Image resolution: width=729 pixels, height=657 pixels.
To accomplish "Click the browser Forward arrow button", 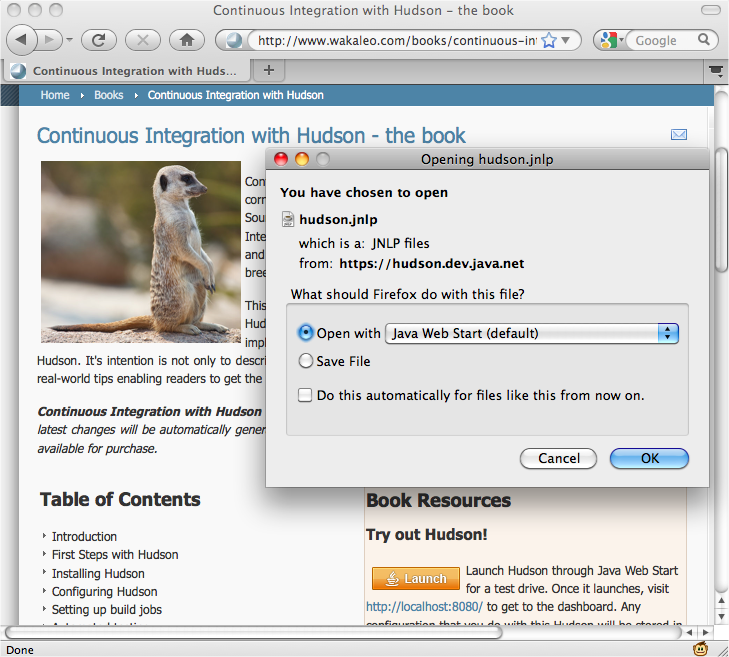I will 49,40.
